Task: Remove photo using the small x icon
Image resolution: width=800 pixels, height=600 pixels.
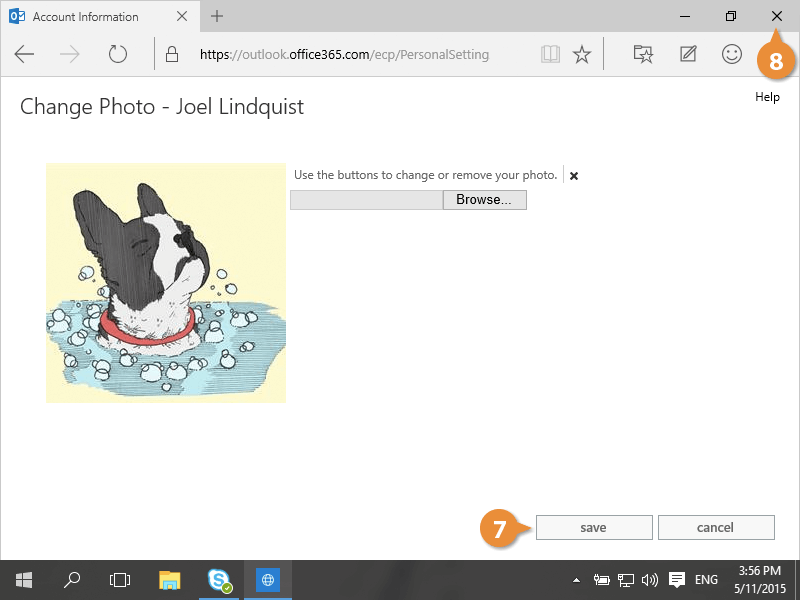Action: click(x=574, y=176)
